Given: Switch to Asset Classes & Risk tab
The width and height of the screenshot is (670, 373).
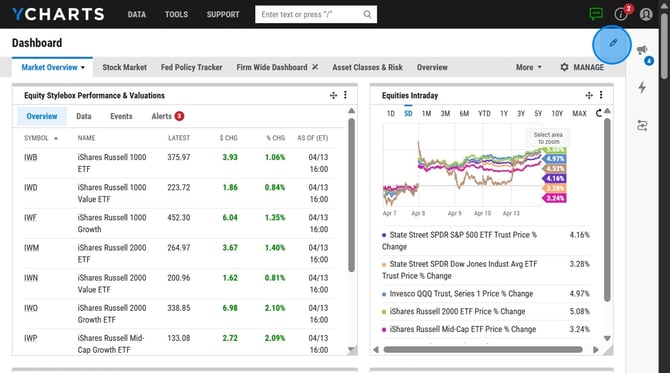Looking at the screenshot, I should coord(367,67).
